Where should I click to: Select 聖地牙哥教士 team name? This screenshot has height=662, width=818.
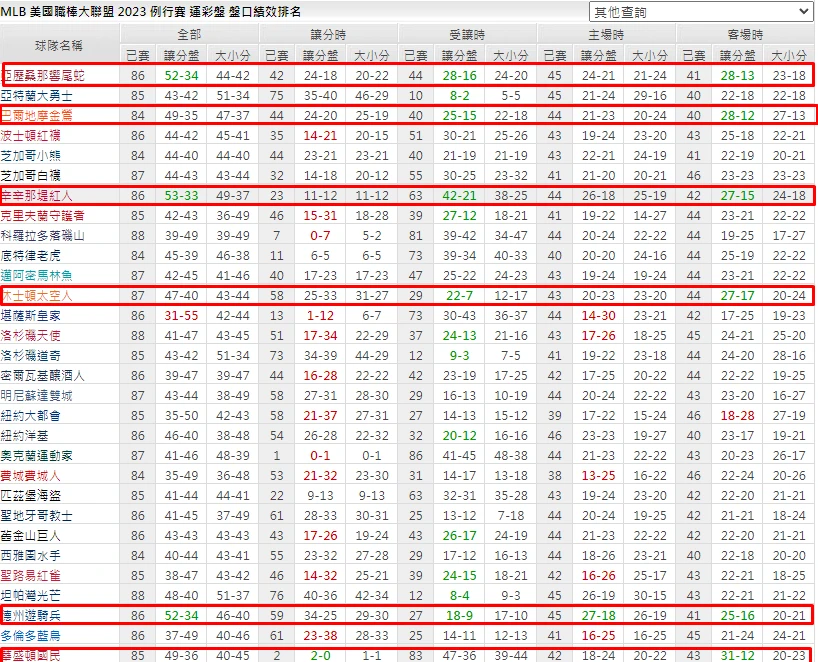tap(37, 516)
